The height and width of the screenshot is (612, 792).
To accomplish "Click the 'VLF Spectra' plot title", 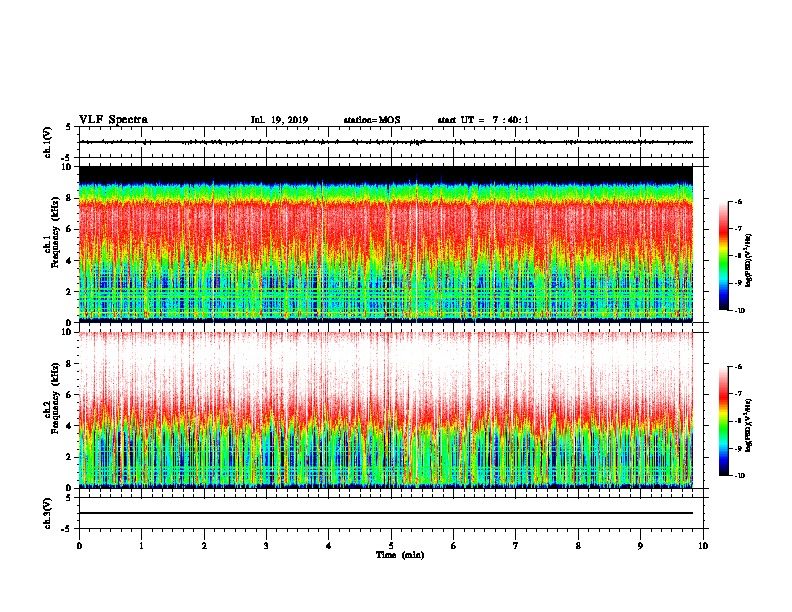I will click(113, 120).
